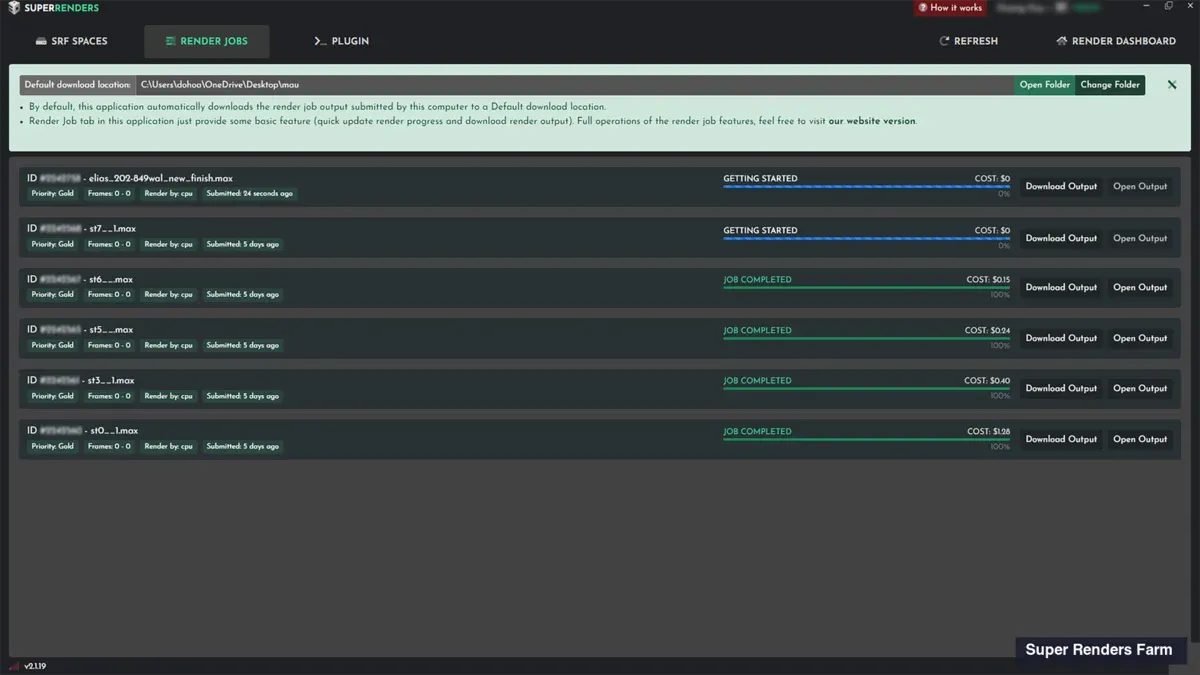Switch to the Render Jobs tab
This screenshot has height=675, width=1200.
(x=206, y=41)
